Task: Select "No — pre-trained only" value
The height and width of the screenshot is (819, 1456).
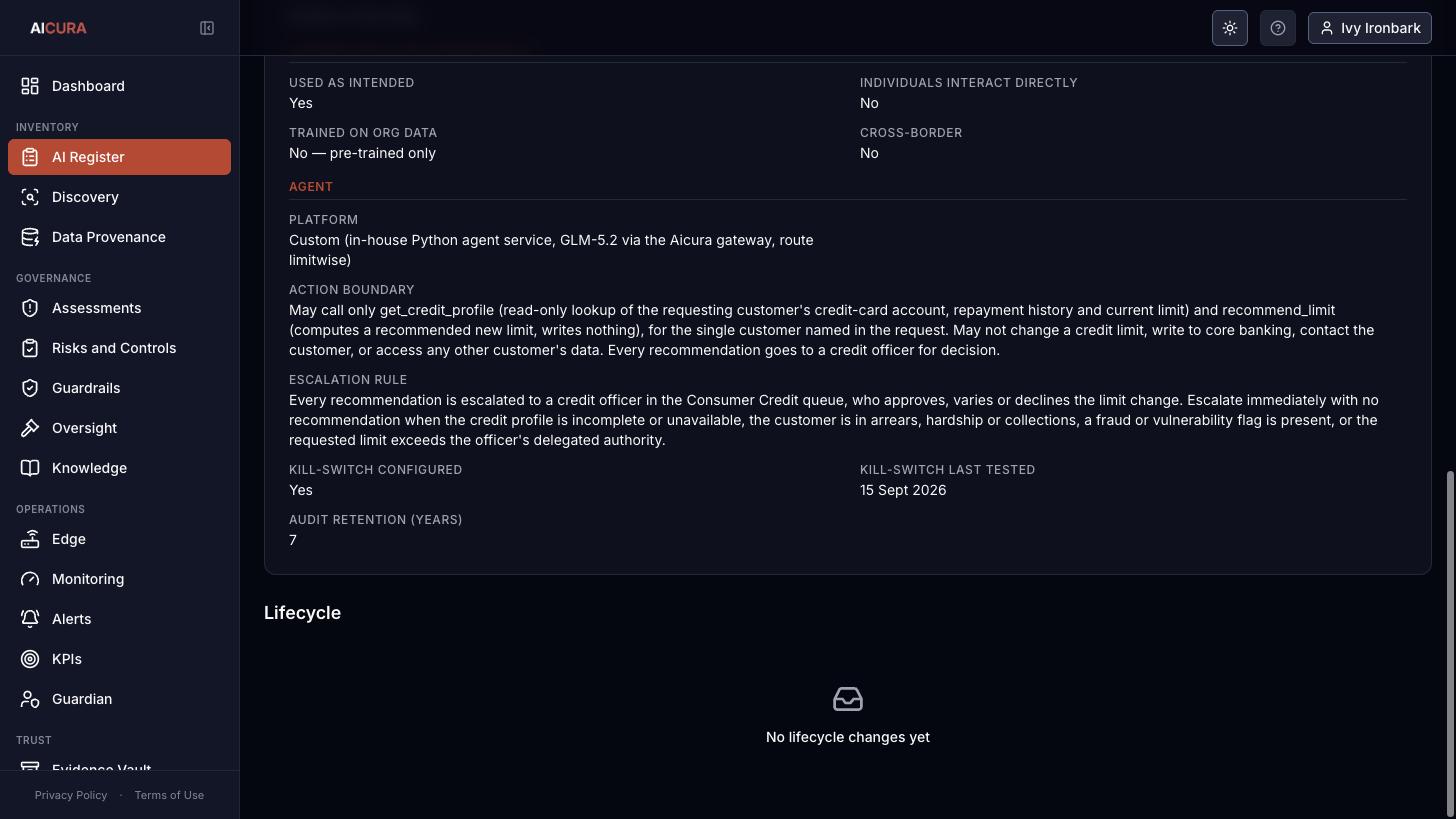Action: click(362, 153)
